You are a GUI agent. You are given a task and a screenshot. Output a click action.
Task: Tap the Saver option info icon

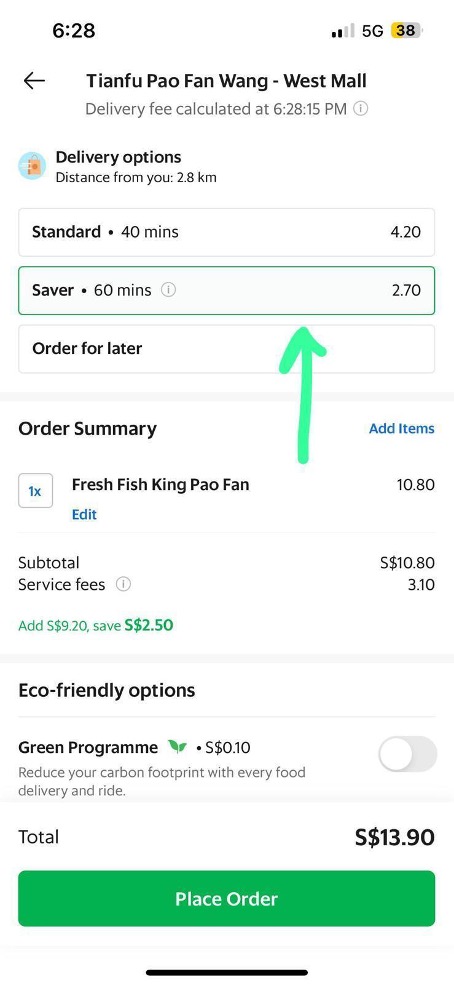[x=169, y=290]
